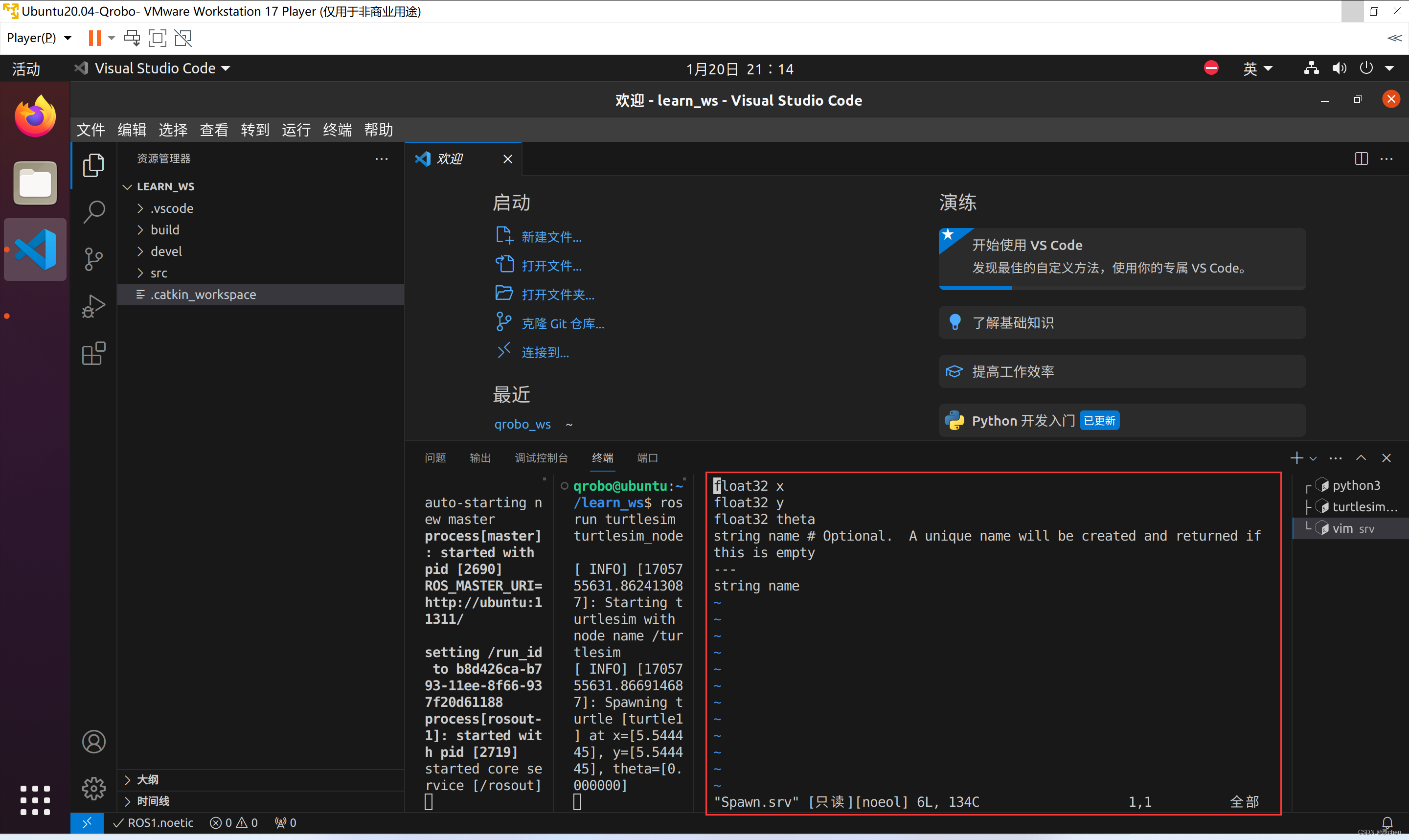Click the Visual Studio Code dock icon

pyautogui.click(x=35, y=250)
